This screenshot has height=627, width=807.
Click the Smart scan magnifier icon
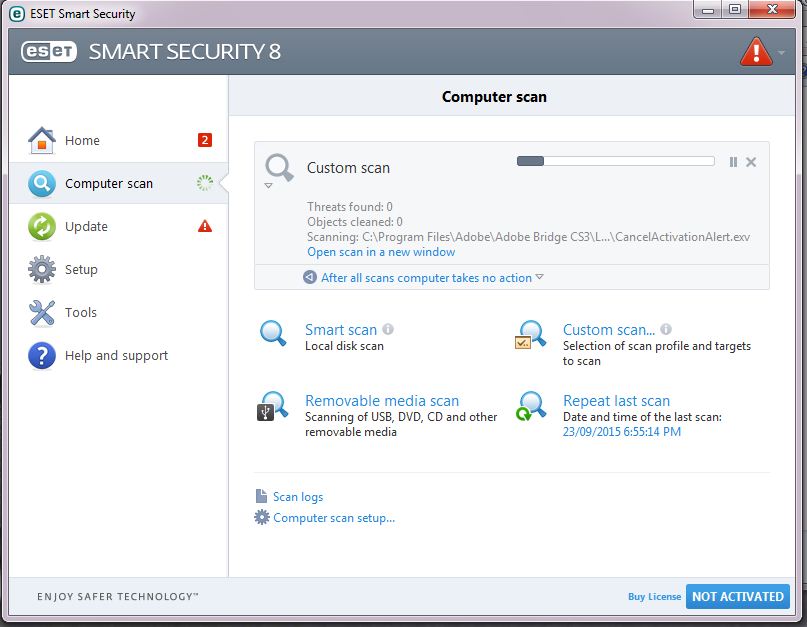coord(273,334)
